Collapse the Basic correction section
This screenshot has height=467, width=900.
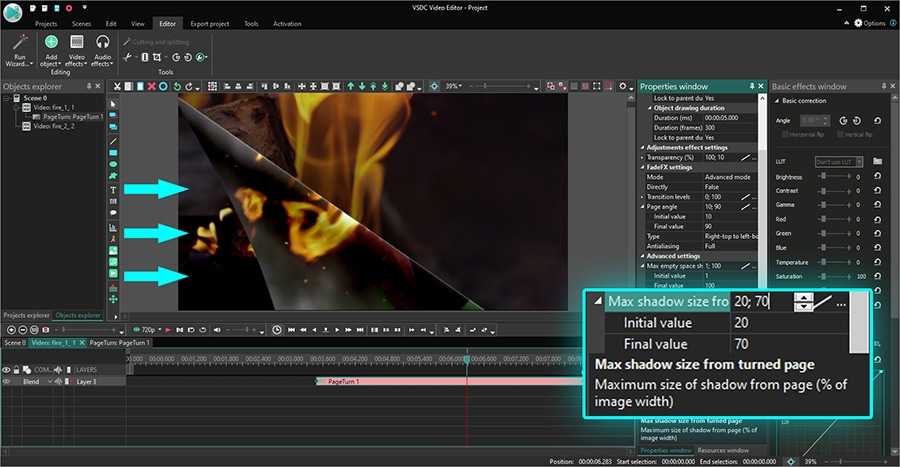[x=776, y=101]
